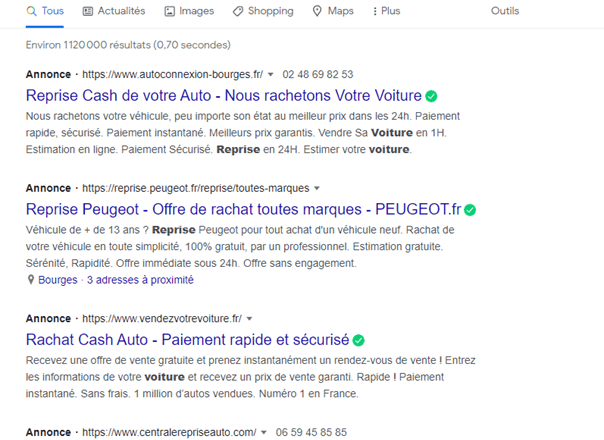The width and height of the screenshot is (604, 440).
Task: Click the green badge after Rachat Cash Auto
Action: point(359,340)
